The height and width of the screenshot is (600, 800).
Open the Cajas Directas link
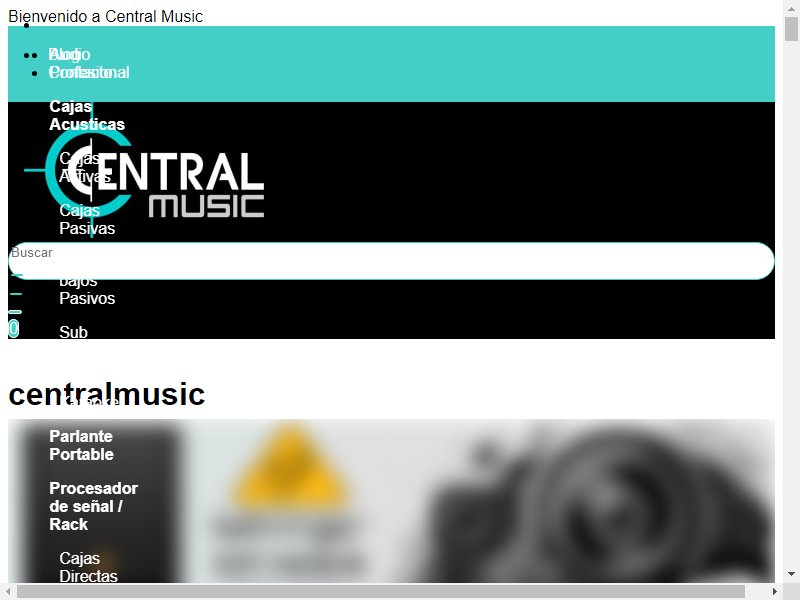(88, 567)
